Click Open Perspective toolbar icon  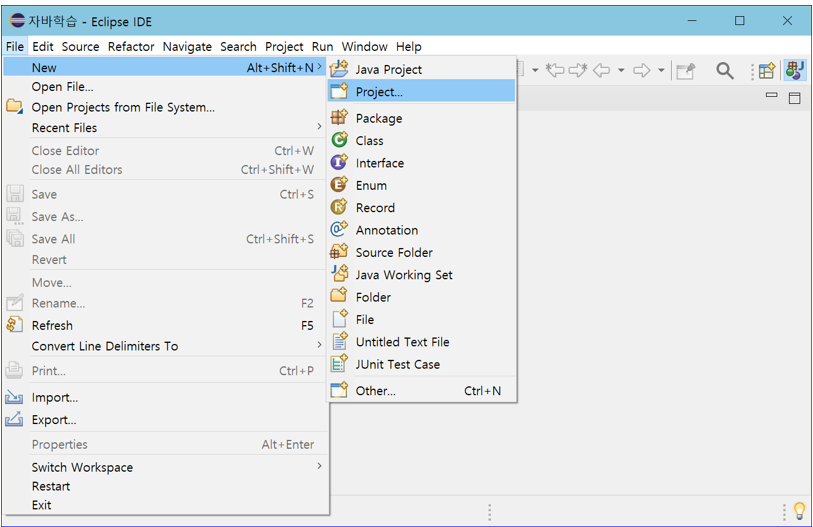[766, 70]
